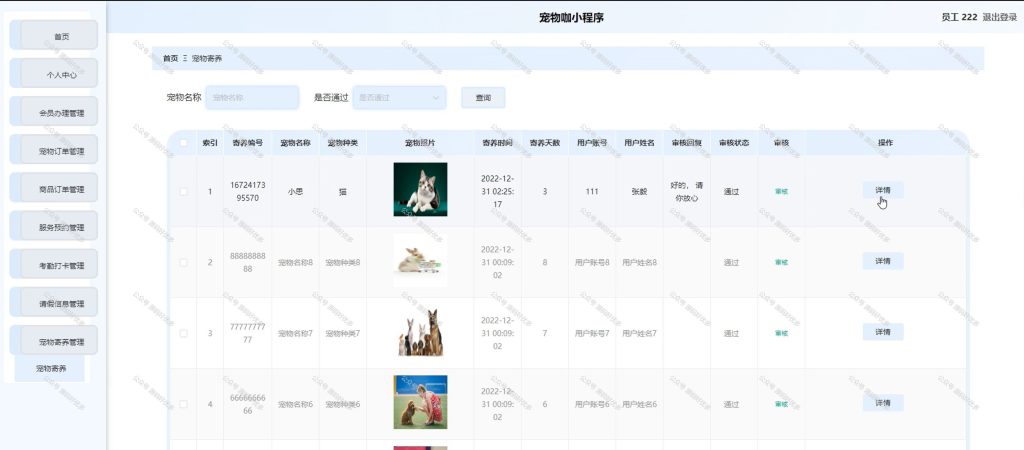Click the 审核状态 column header
Screen dimensions: 1024x450
tap(734, 142)
